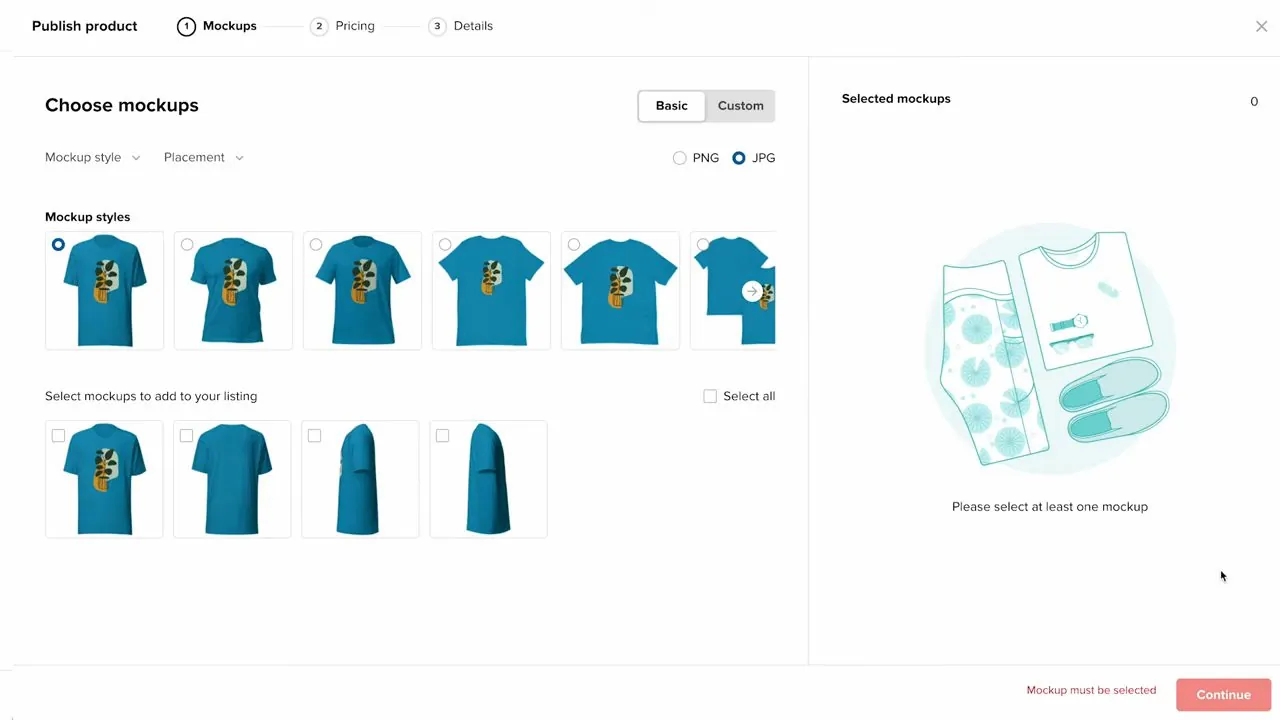Open the right side mockup thumbnail
The height and width of the screenshot is (720, 1280).
tap(488, 479)
